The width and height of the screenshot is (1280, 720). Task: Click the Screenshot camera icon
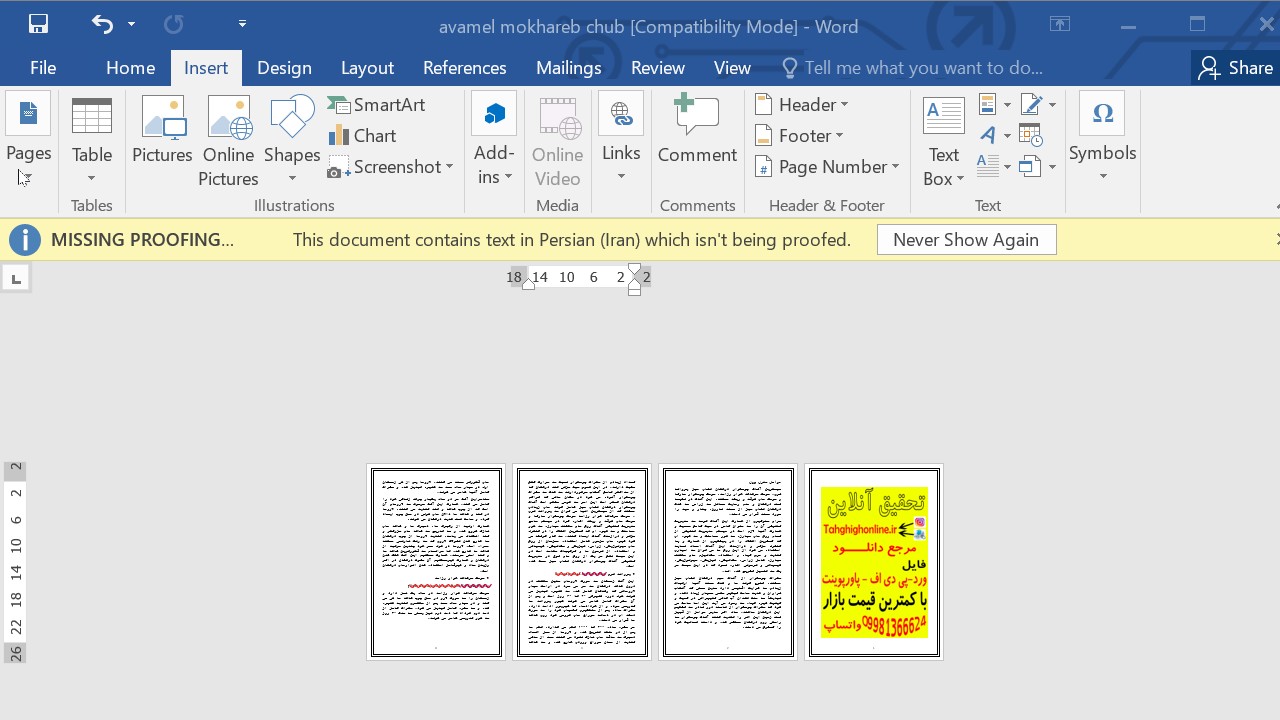pos(338,168)
